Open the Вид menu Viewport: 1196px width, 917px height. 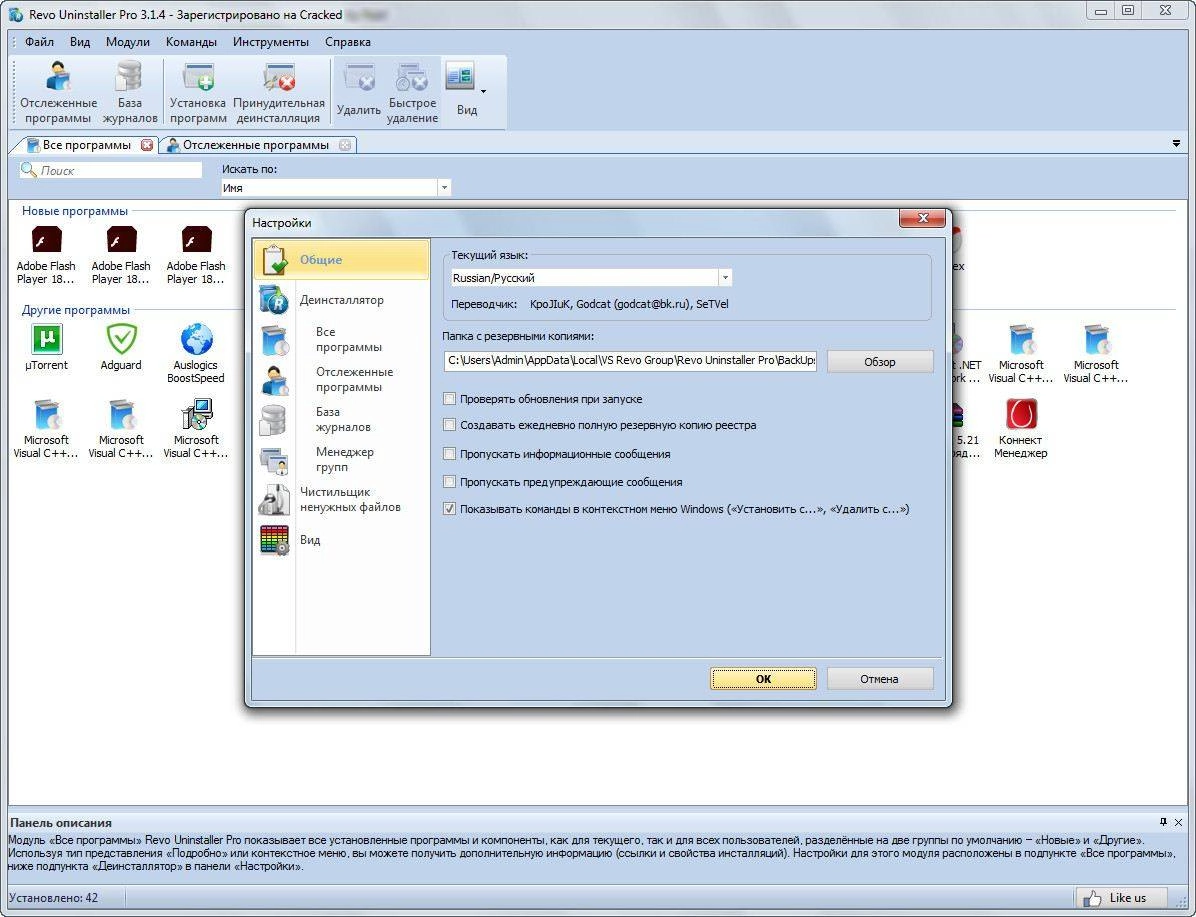(x=80, y=42)
